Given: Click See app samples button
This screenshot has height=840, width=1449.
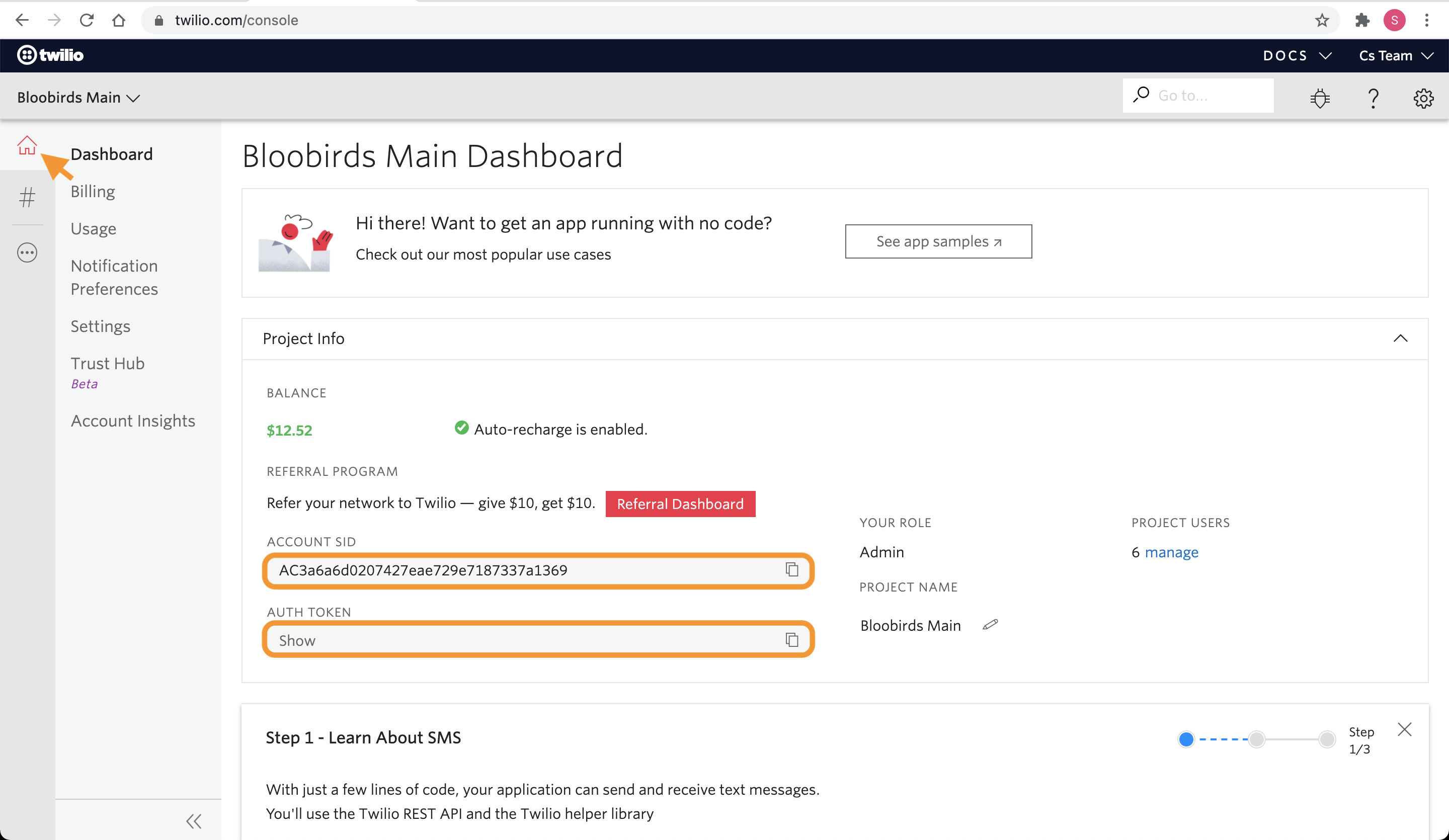Looking at the screenshot, I should click(x=938, y=241).
